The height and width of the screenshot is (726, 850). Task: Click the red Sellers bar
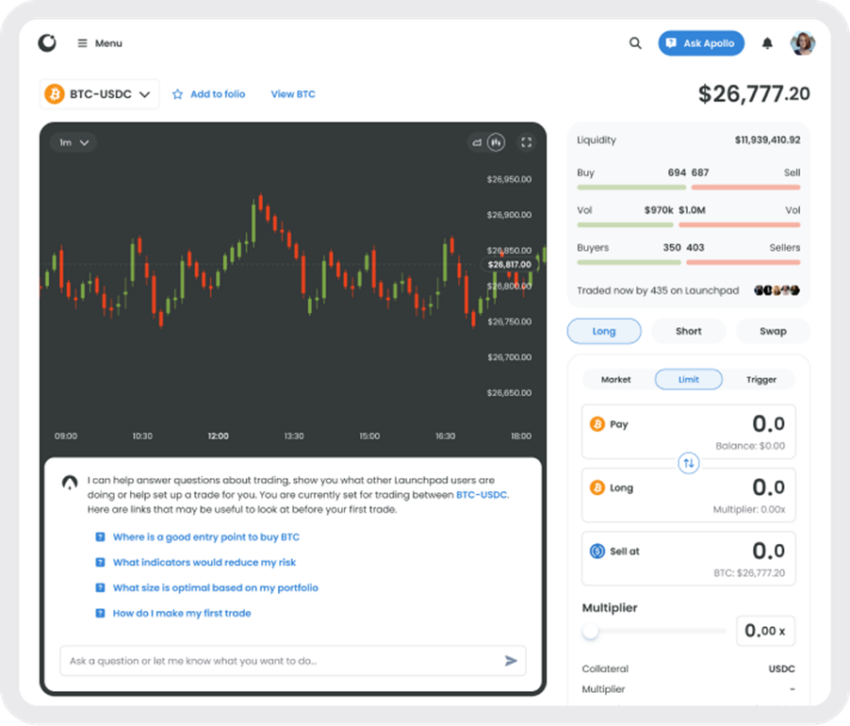coord(743,262)
